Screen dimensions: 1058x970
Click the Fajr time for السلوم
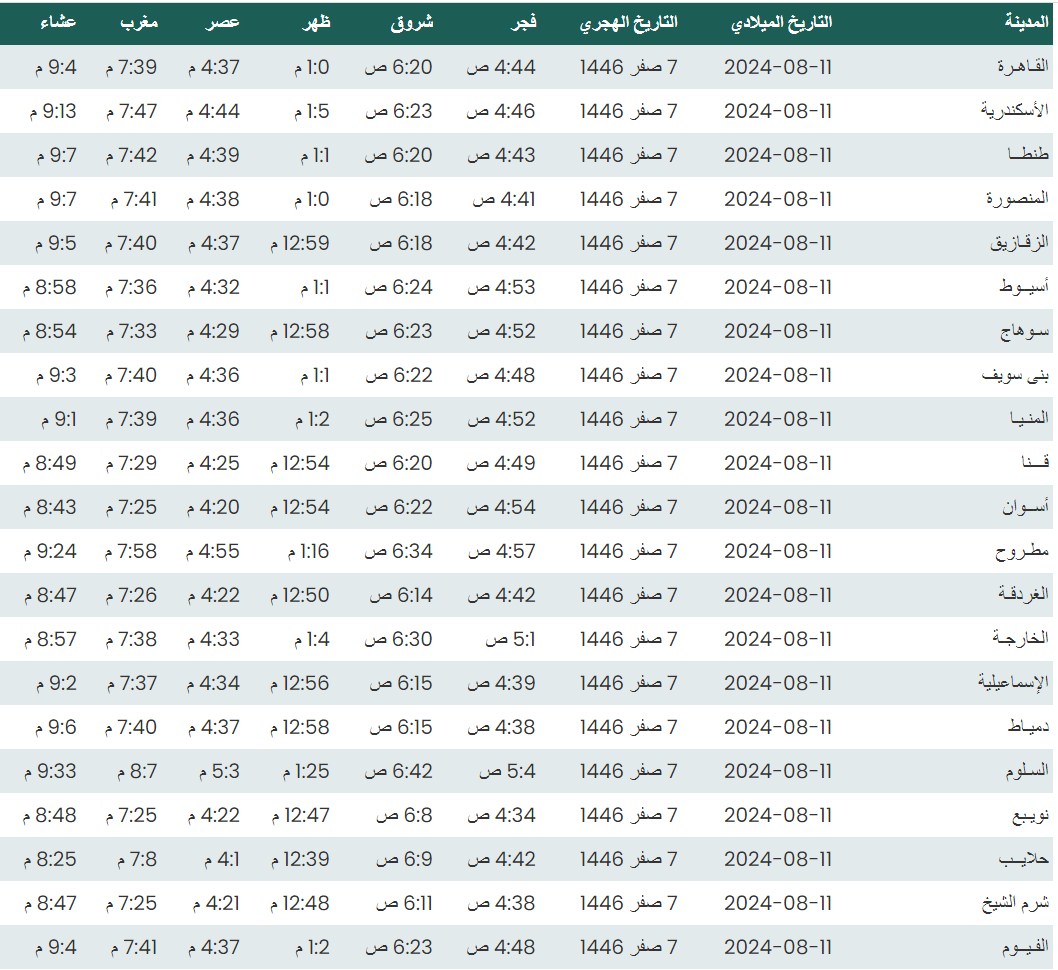507,771
